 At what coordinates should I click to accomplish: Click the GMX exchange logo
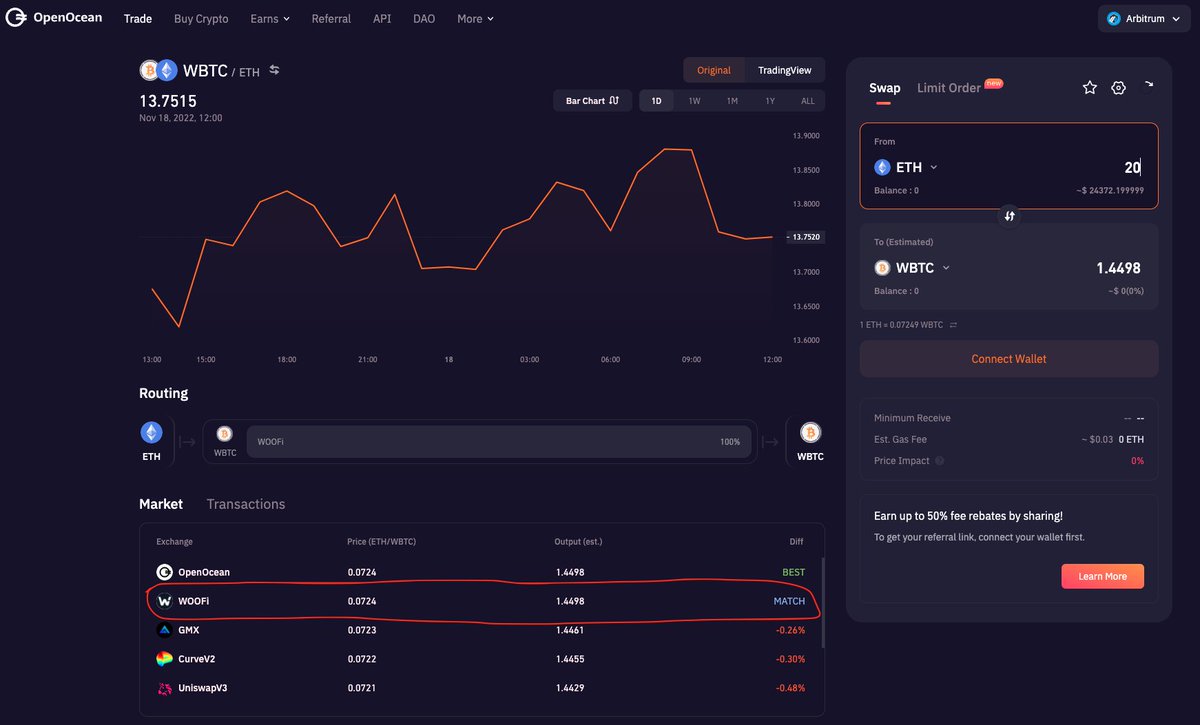click(165, 630)
